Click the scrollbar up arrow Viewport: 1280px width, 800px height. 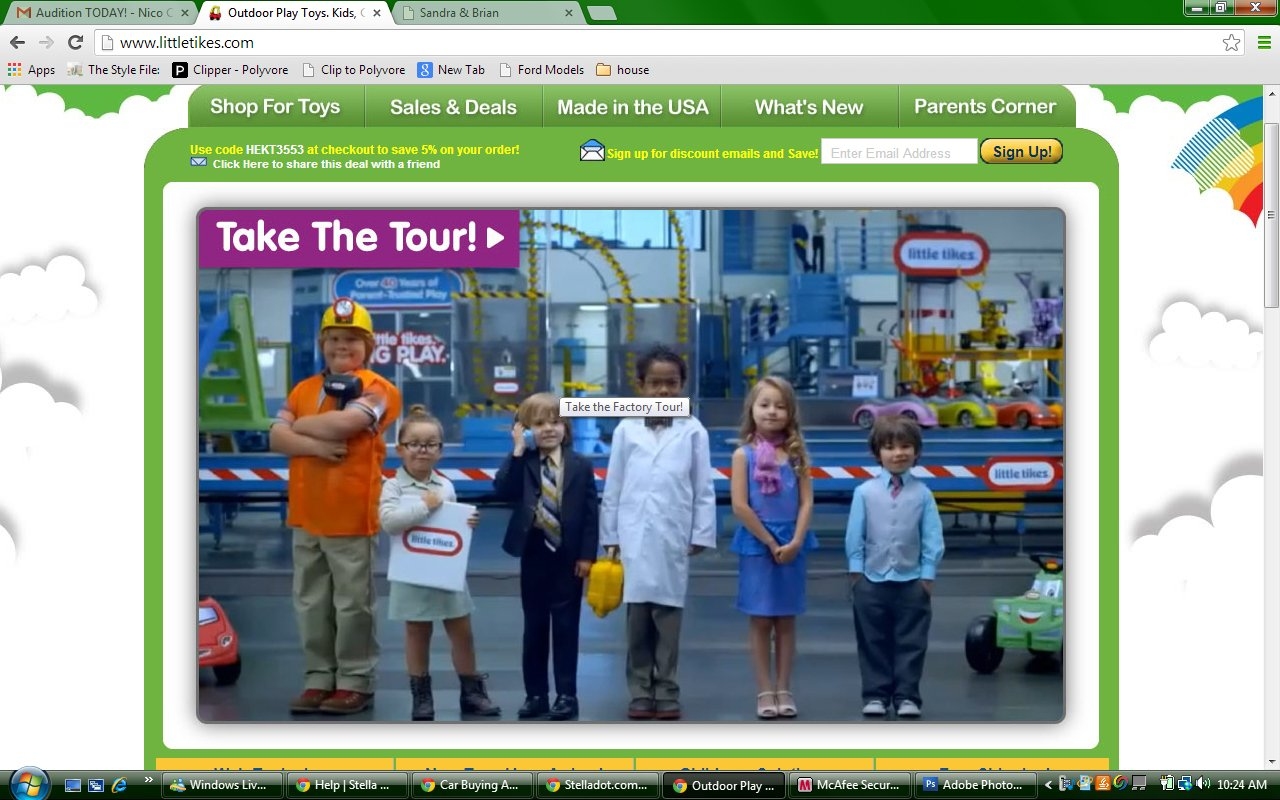pos(1272,92)
